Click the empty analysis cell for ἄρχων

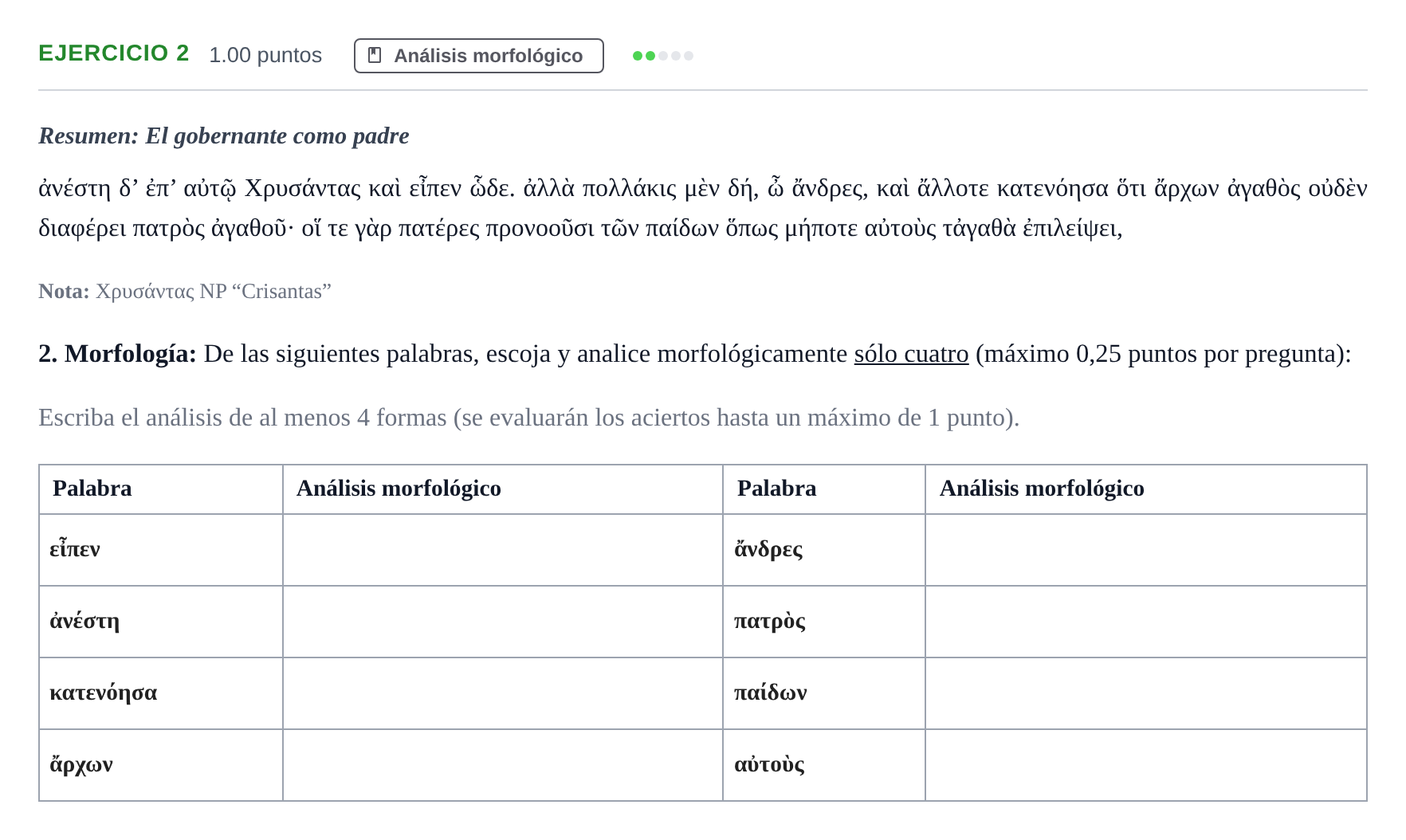pos(502,765)
